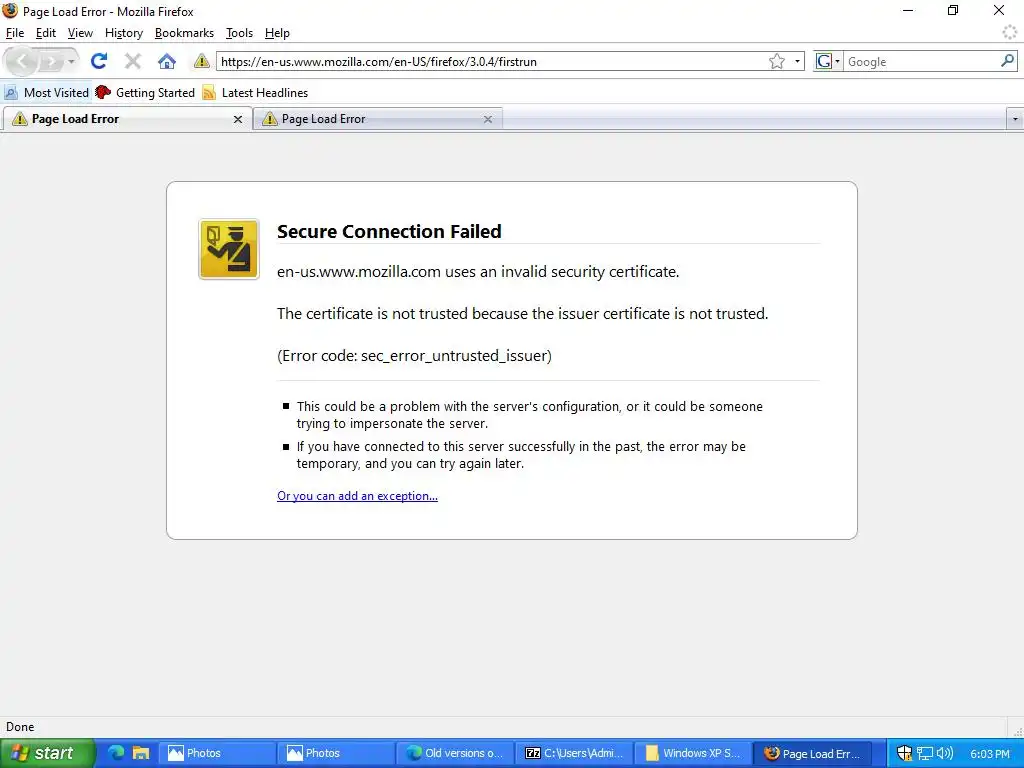Open the Latest Headlines feed bookmark
This screenshot has width=1024, height=768.
click(x=255, y=93)
